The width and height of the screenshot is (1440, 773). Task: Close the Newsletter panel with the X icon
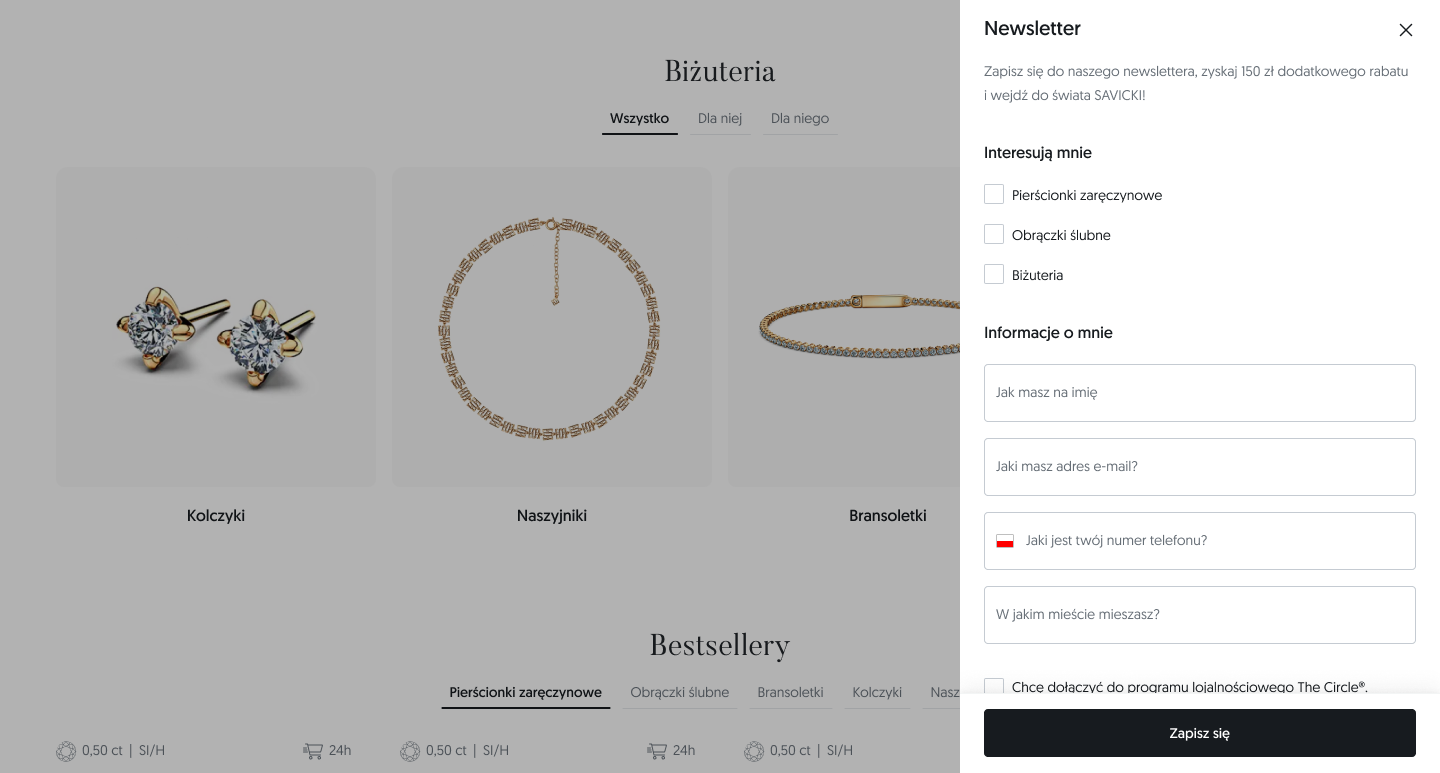(1405, 30)
